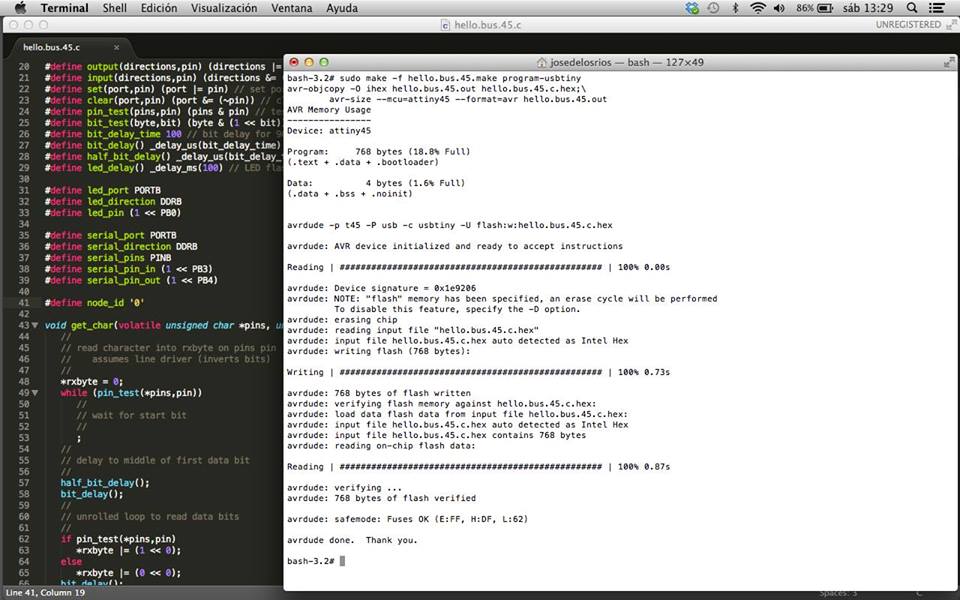Screen dimensions: 960x600
Task: Click the terminal prompt cursor at bottom
Action: (342, 561)
